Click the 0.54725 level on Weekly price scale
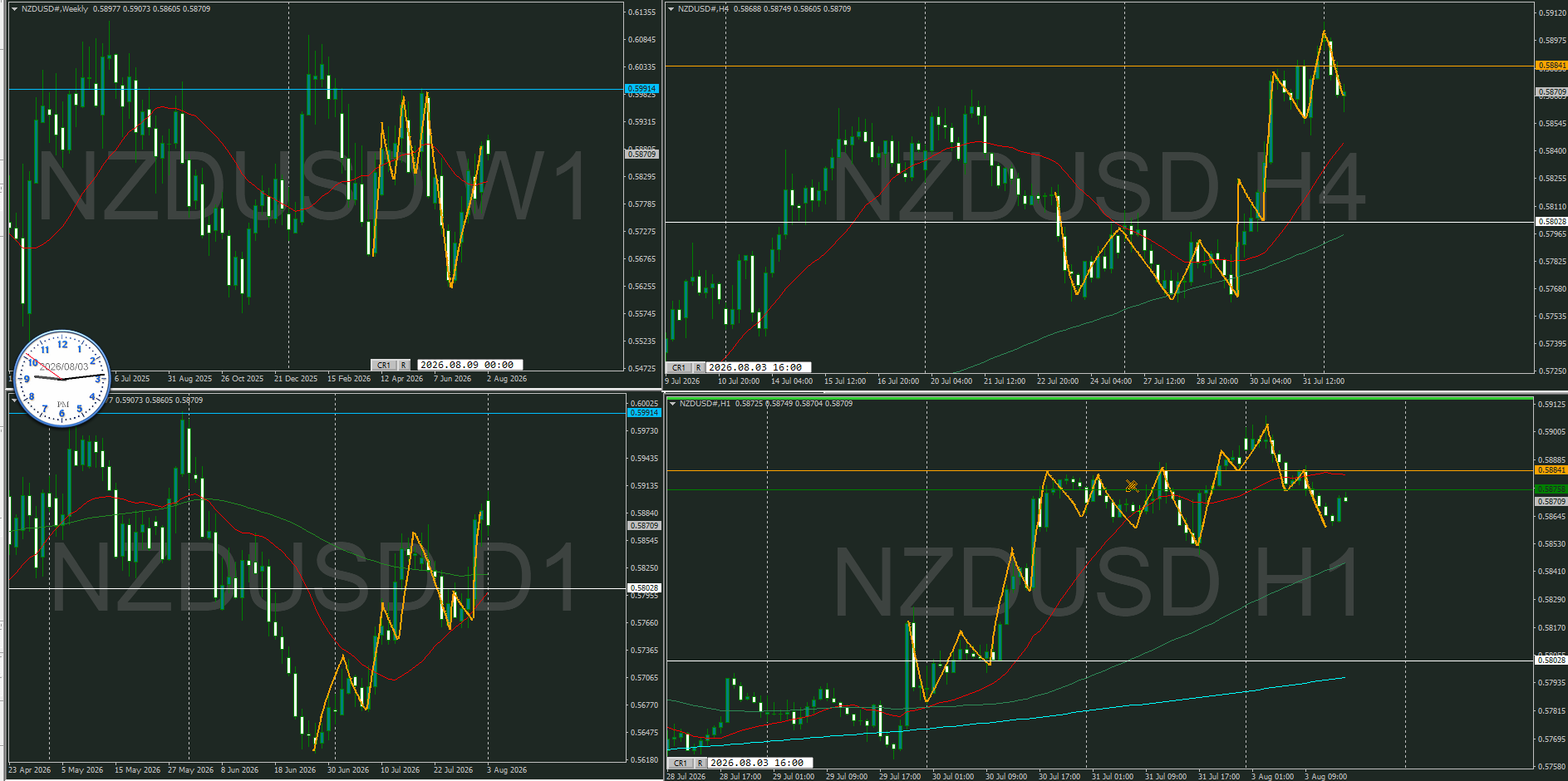This screenshot has height=781, width=1568. point(641,369)
